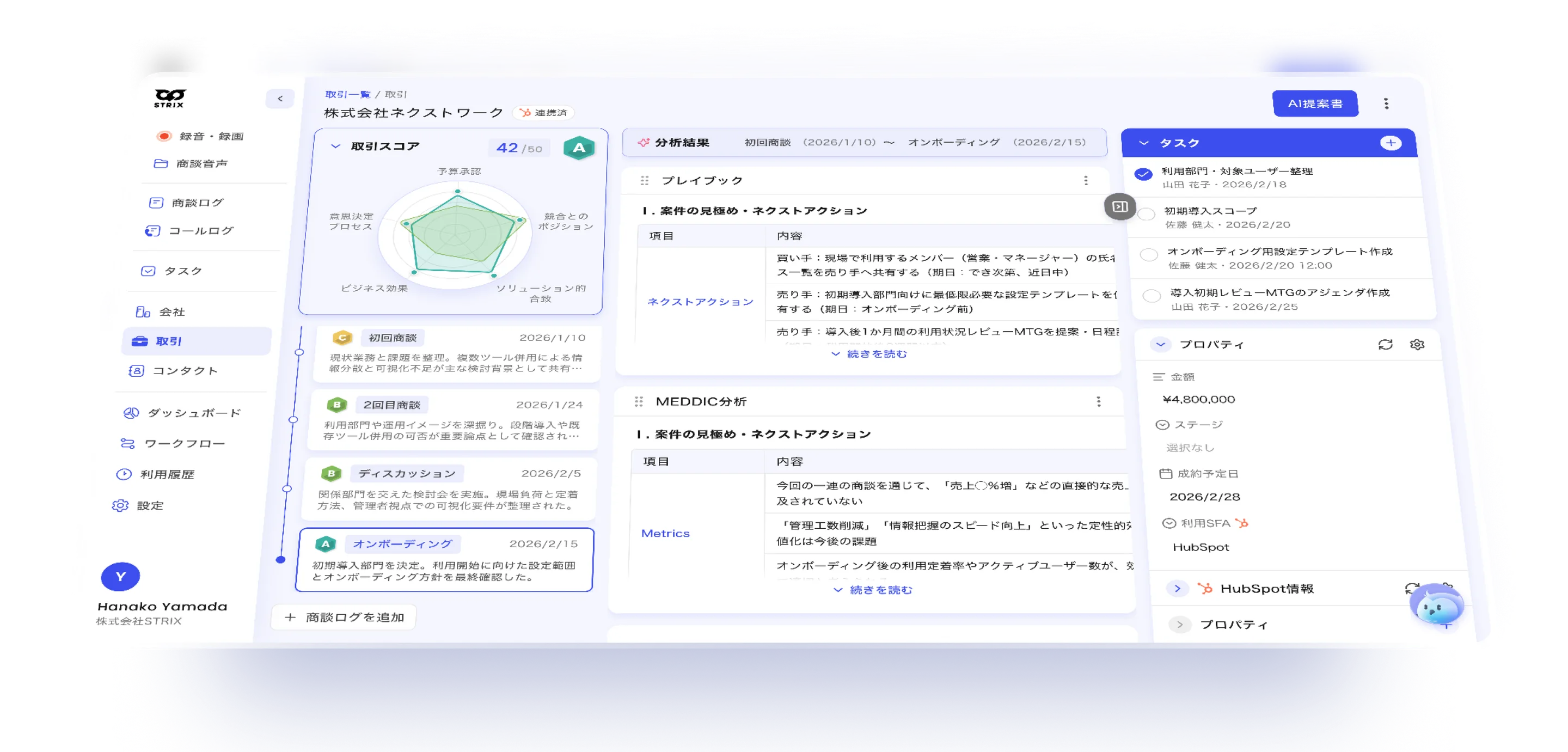Open コールログ in the sidebar
This screenshot has width=1568, height=752.
189,231
